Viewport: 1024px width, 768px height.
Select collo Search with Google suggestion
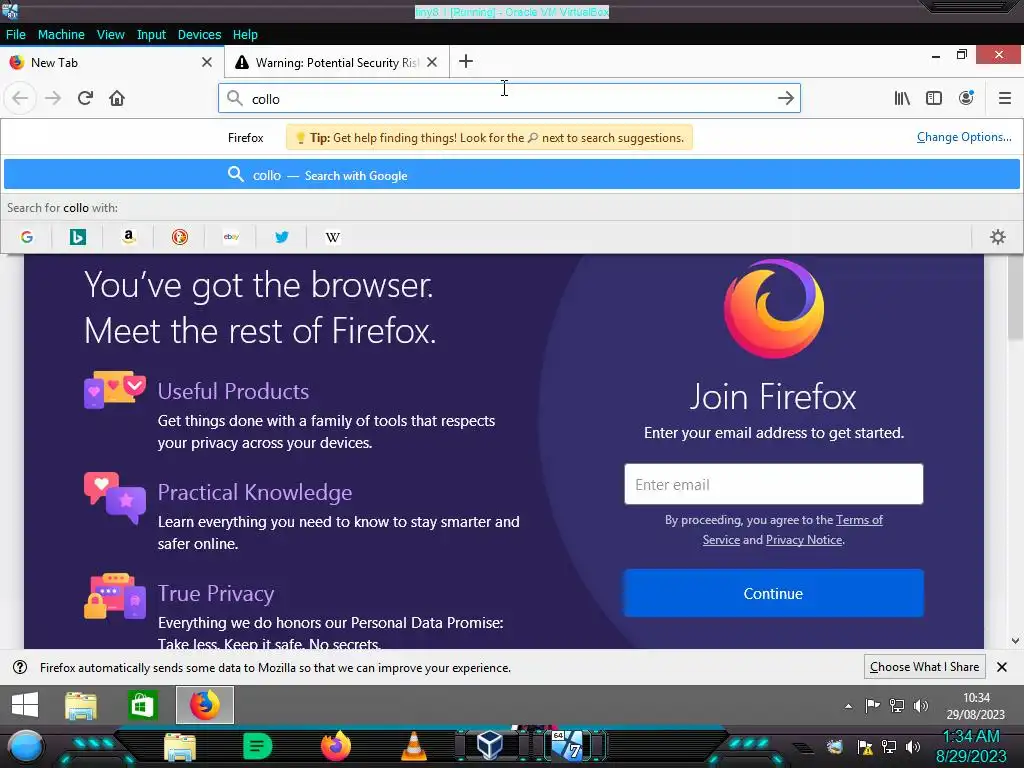point(512,175)
